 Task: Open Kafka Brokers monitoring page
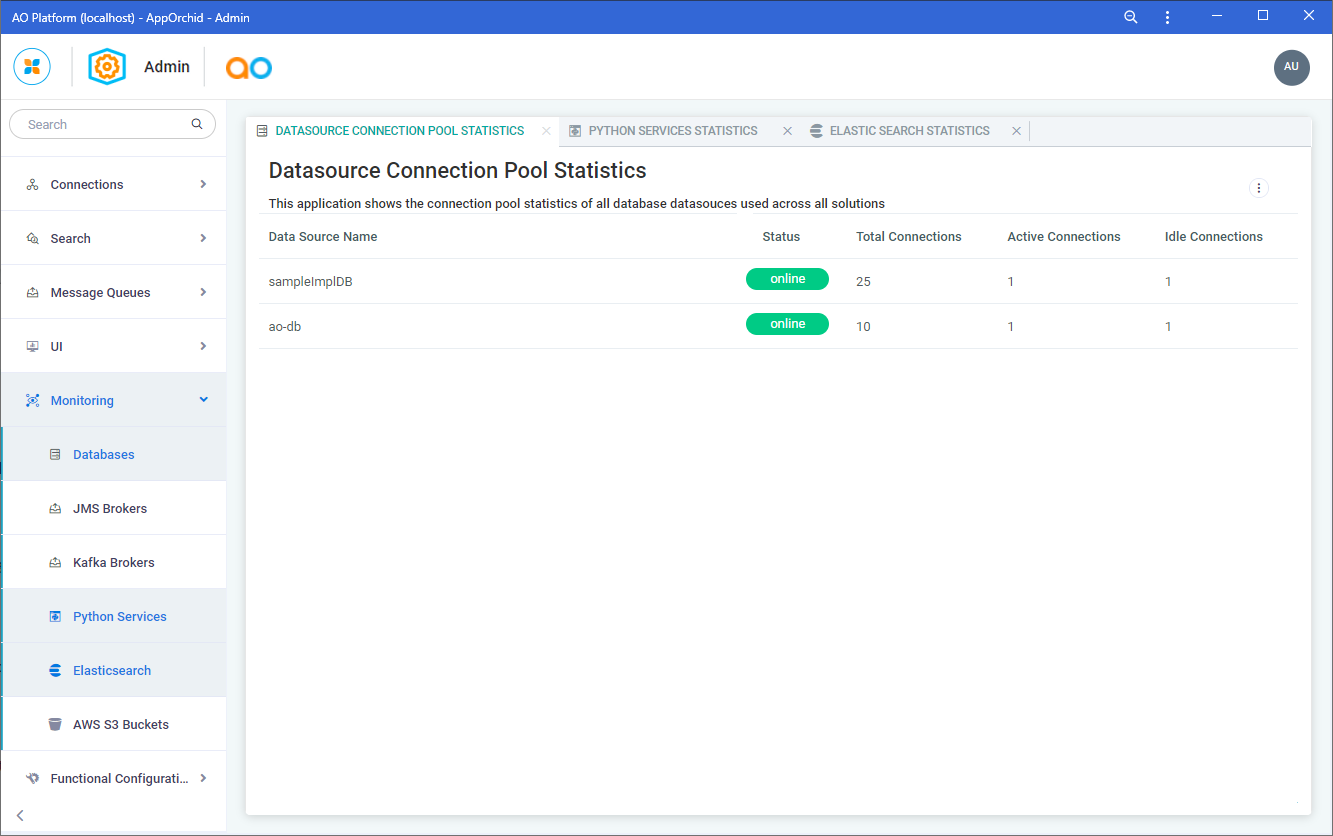click(x=113, y=563)
